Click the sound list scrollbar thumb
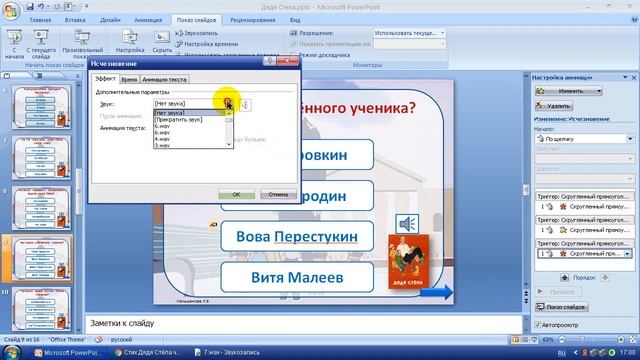Screen dimensions: 640x360 tap(229, 120)
